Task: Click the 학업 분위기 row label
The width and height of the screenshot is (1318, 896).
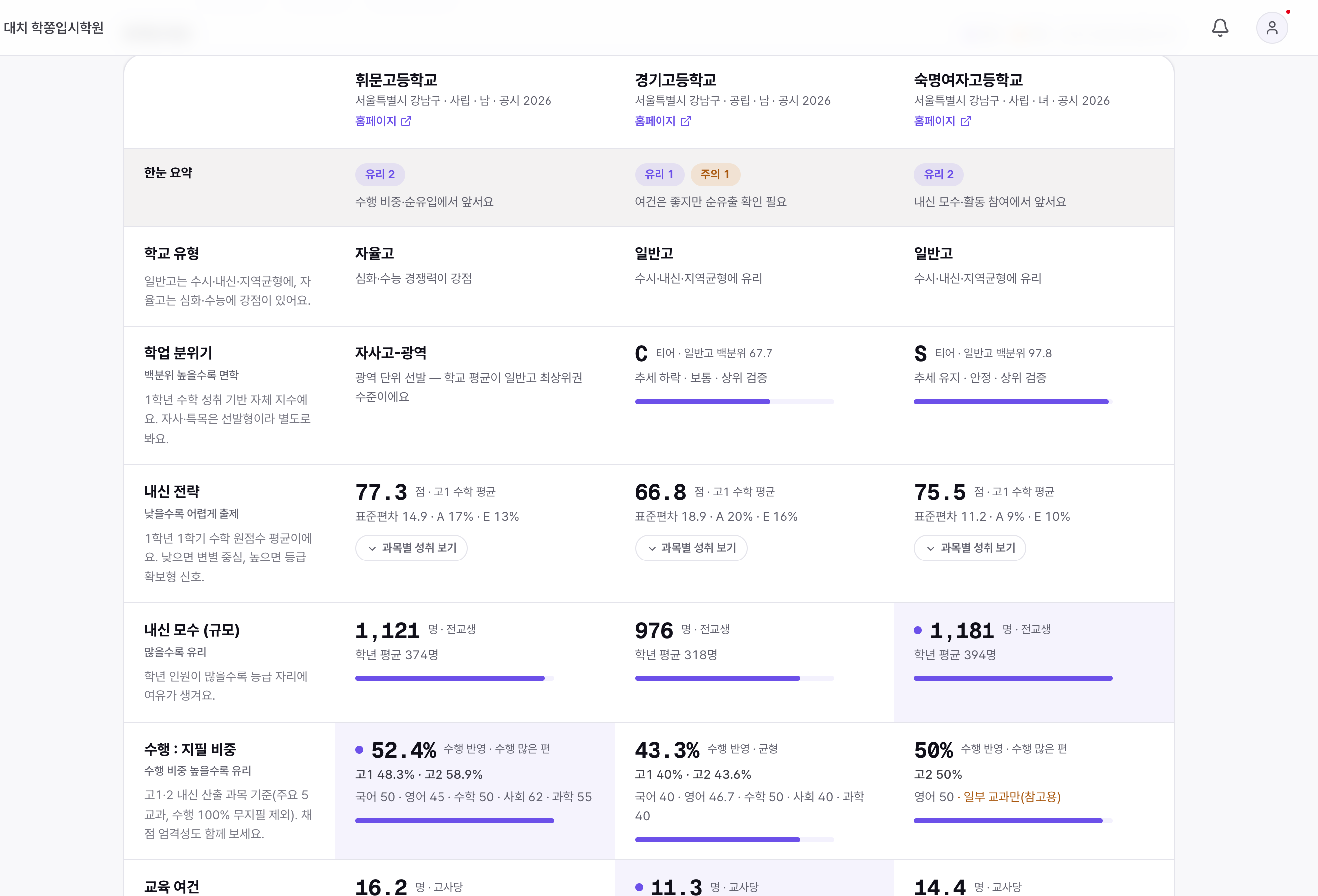Action: [178, 353]
